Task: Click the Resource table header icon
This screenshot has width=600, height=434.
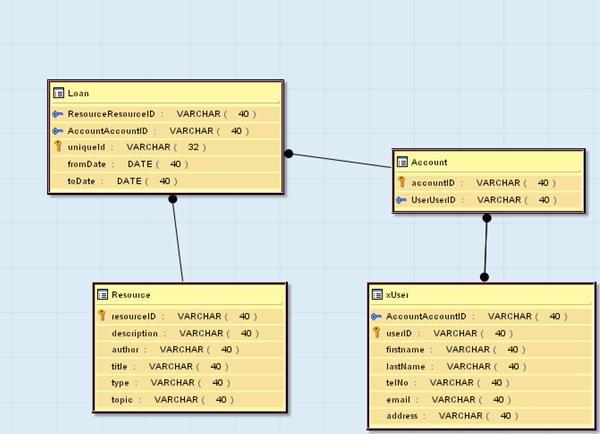Action: (102, 295)
